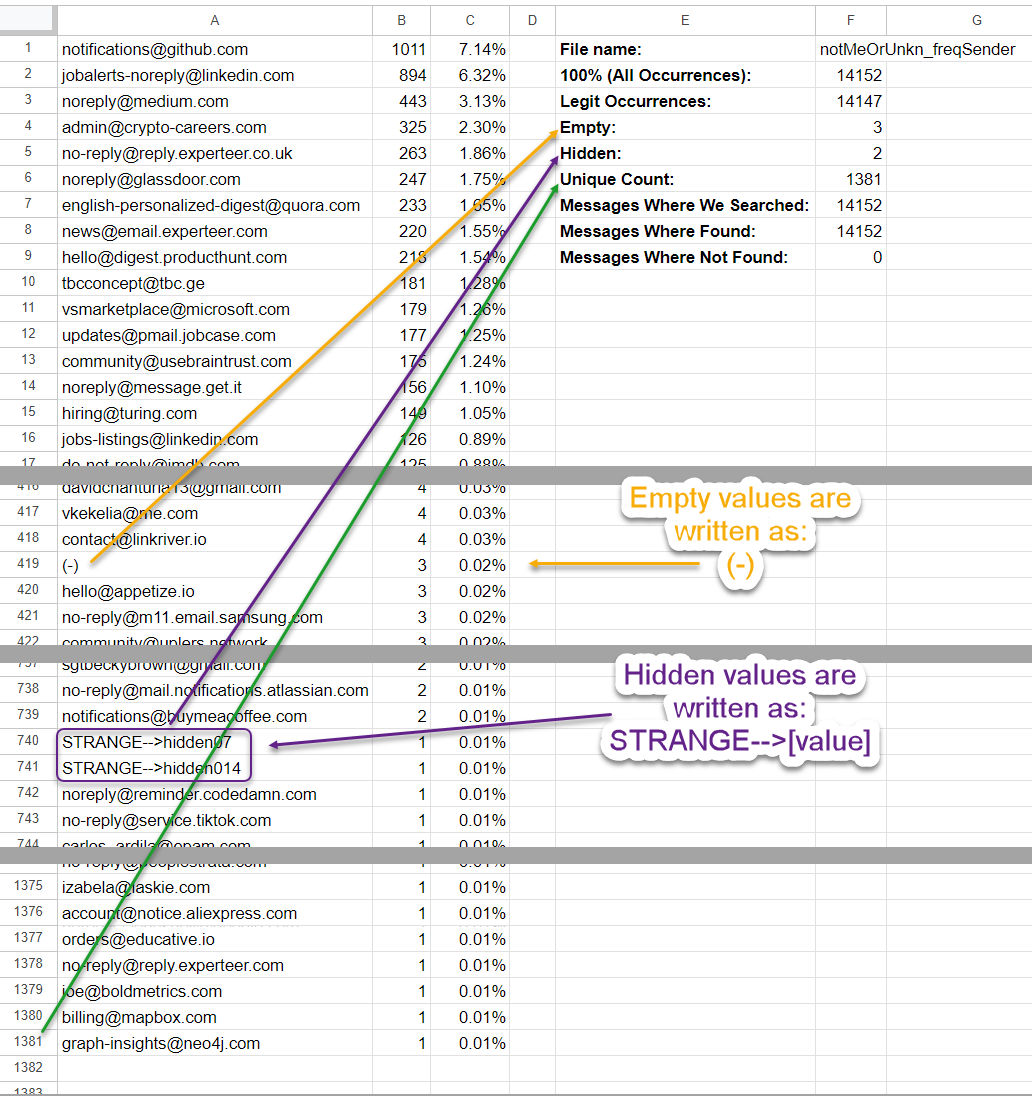Click cell no-reply@mail.notifications.atlassian.com
The image size is (1032, 1096).
(215, 690)
